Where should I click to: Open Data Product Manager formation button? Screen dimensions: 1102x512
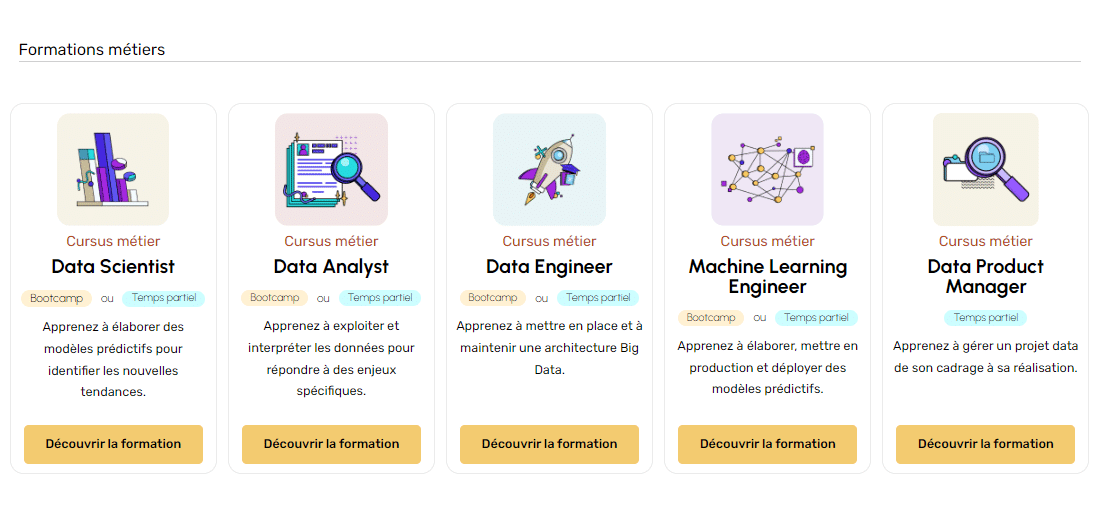pyautogui.click(x=985, y=444)
